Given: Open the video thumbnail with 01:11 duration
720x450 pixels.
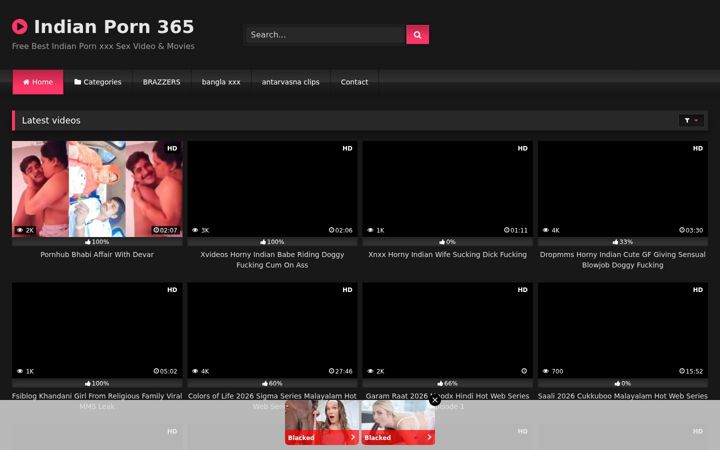Looking at the screenshot, I should click(x=448, y=189).
